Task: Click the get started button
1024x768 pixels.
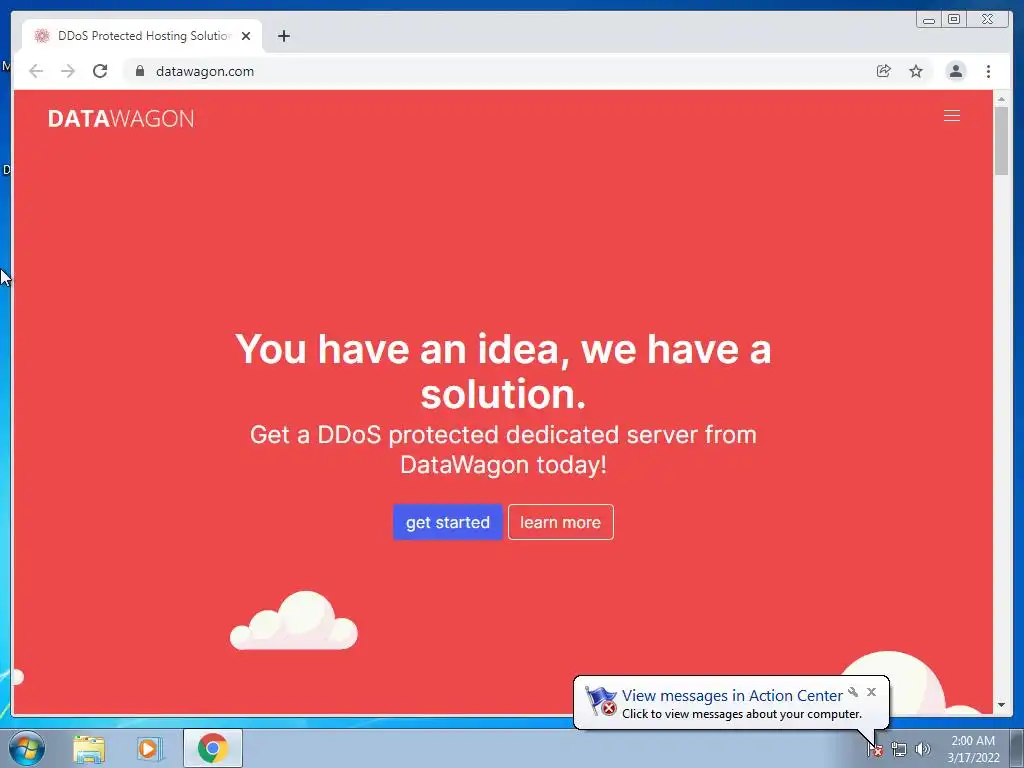Action: point(447,522)
